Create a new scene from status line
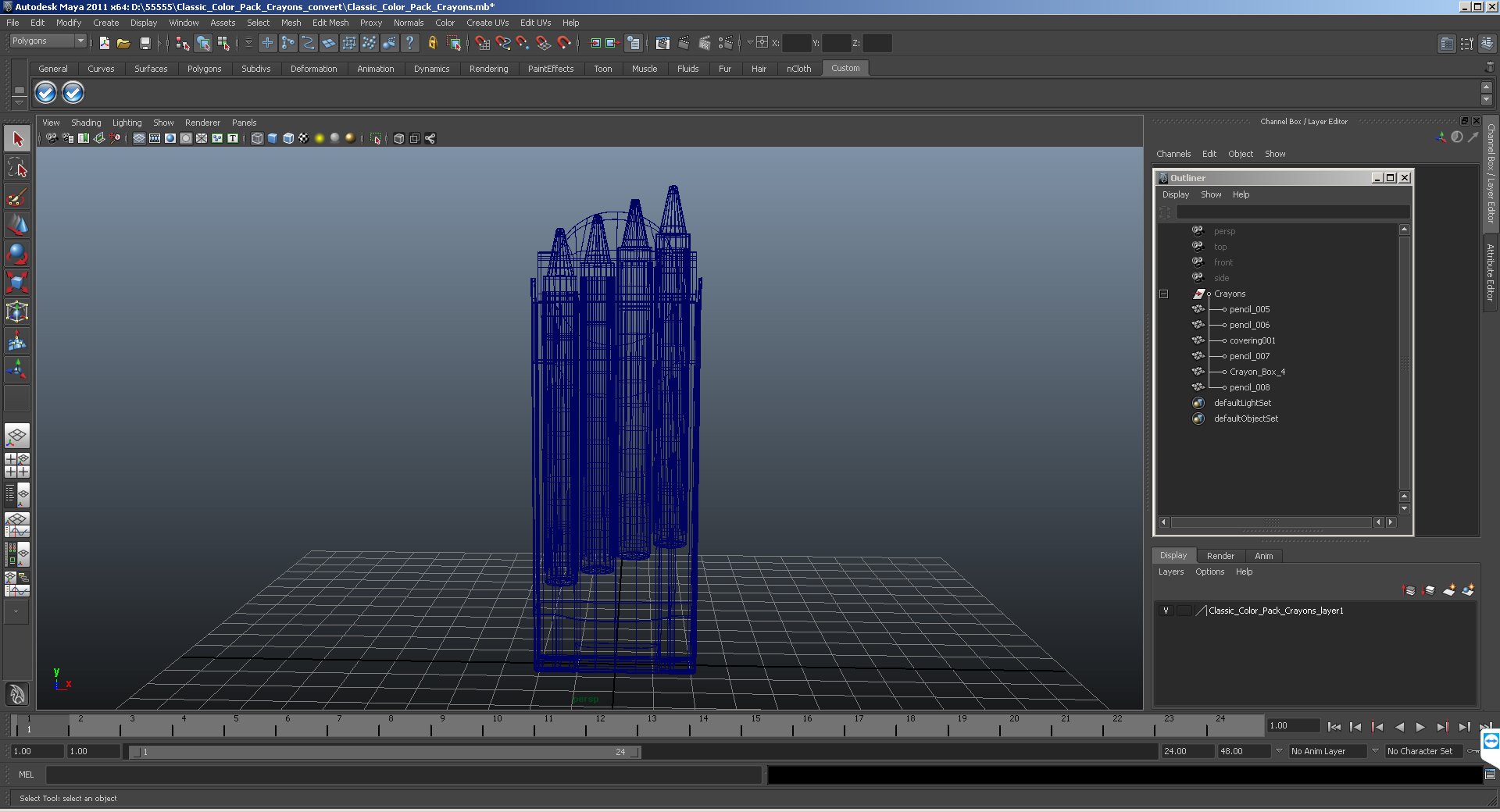The width and height of the screenshot is (1500, 812). [104, 43]
